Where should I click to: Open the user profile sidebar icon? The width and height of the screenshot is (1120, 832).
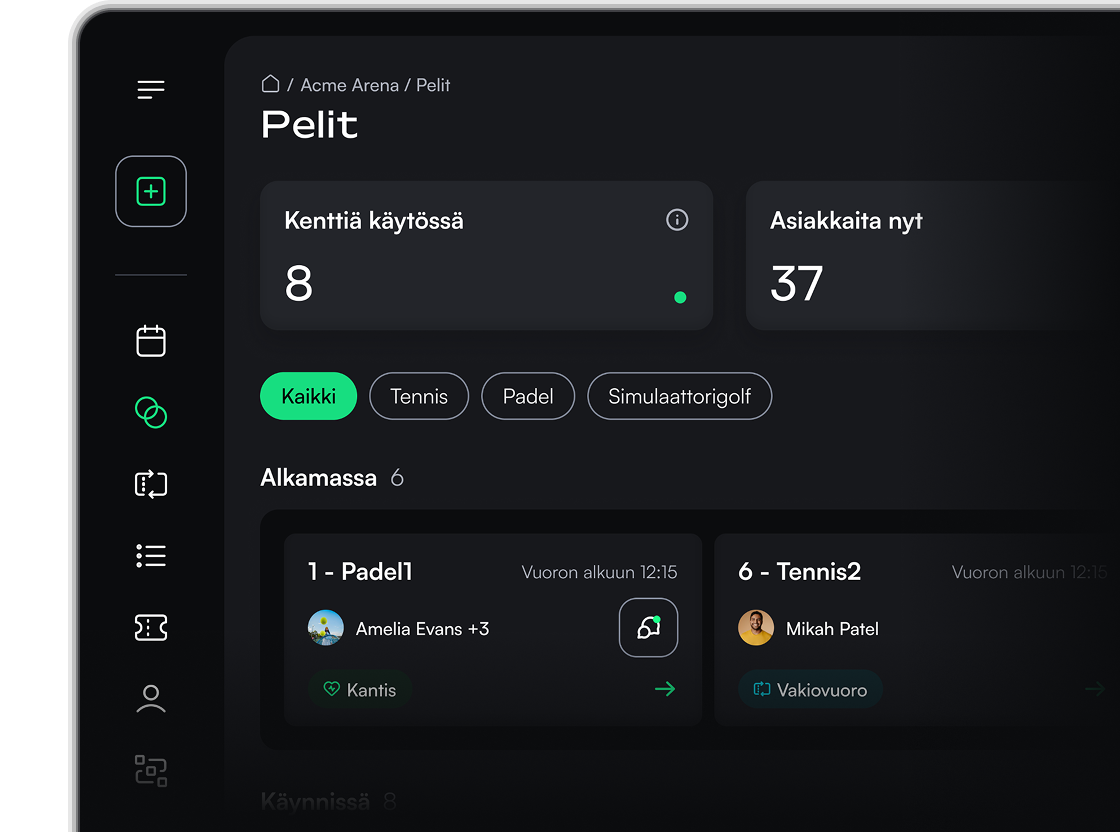click(x=151, y=698)
